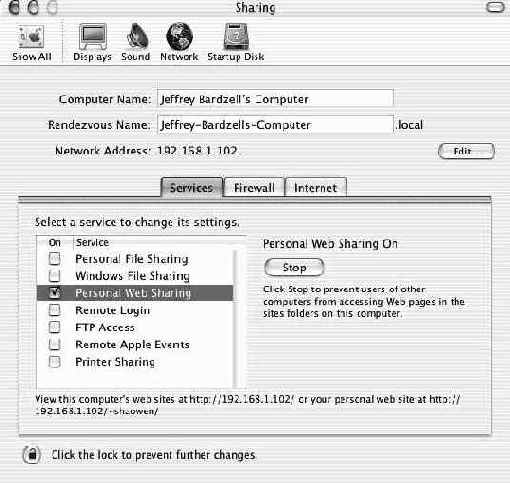Enable Printer Sharing checkbox

click(x=54, y=361)
